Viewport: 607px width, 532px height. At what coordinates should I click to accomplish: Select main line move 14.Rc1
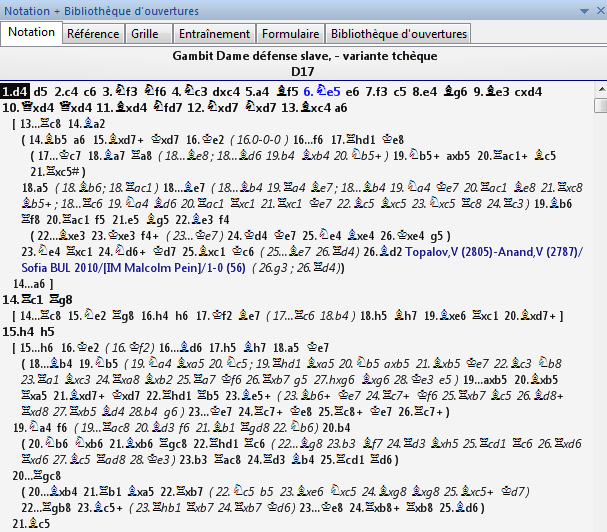coord(23,300)
